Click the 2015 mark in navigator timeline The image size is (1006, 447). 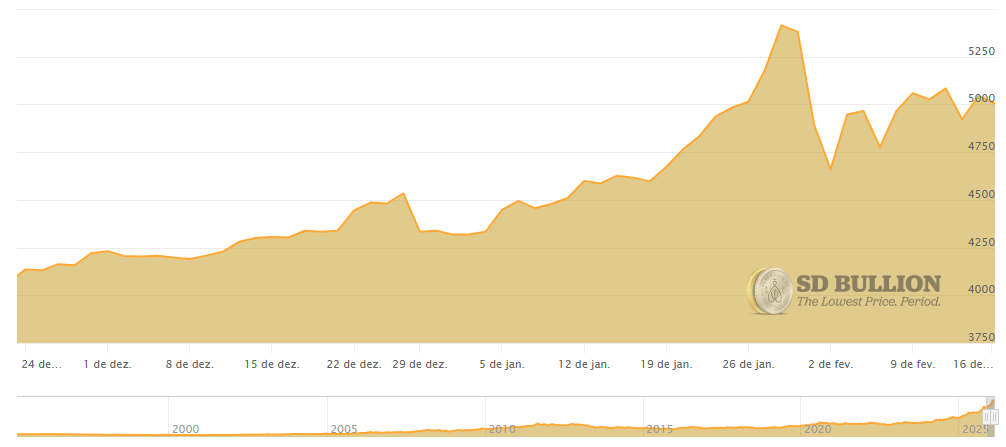tap(660, 428)
